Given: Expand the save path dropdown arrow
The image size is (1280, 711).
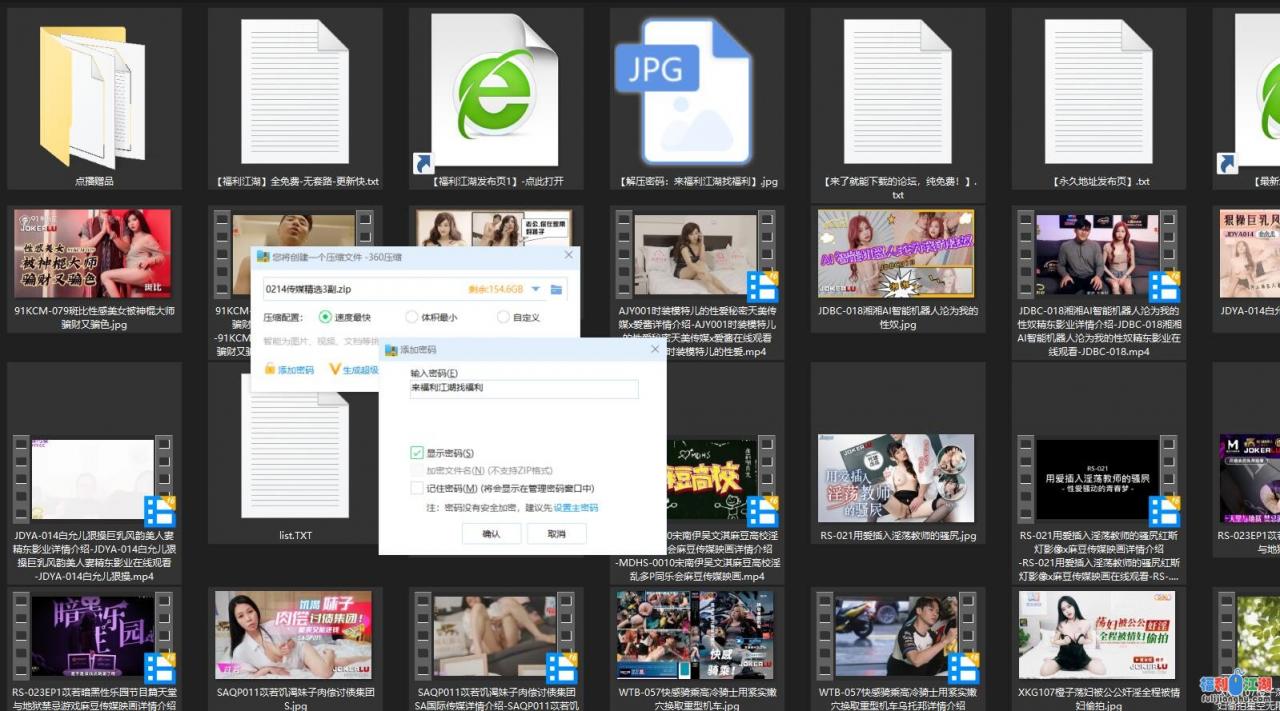Looking at the screenshot, I should (x=536, y=289).
